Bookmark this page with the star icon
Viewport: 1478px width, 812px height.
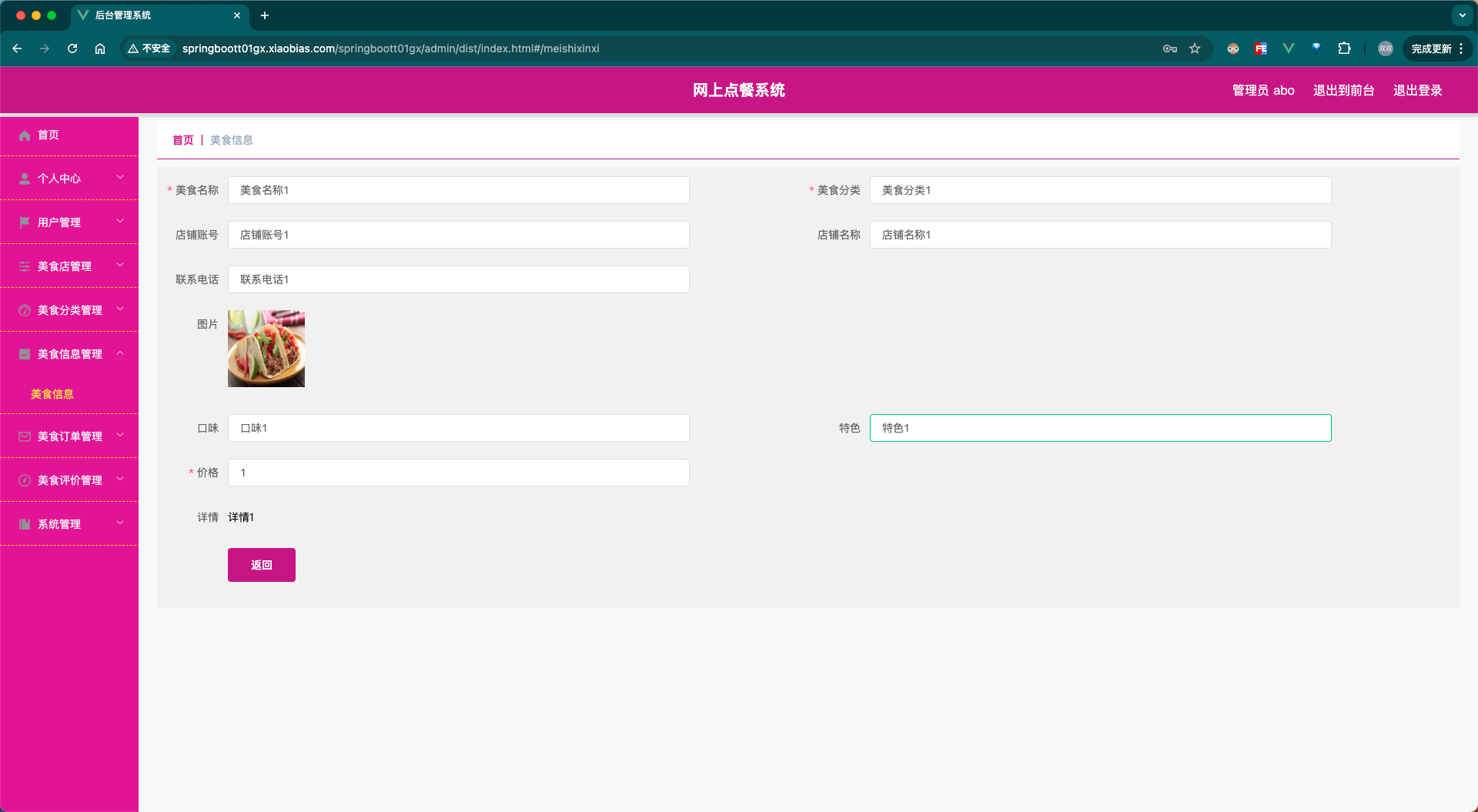tap(1195, 48)
